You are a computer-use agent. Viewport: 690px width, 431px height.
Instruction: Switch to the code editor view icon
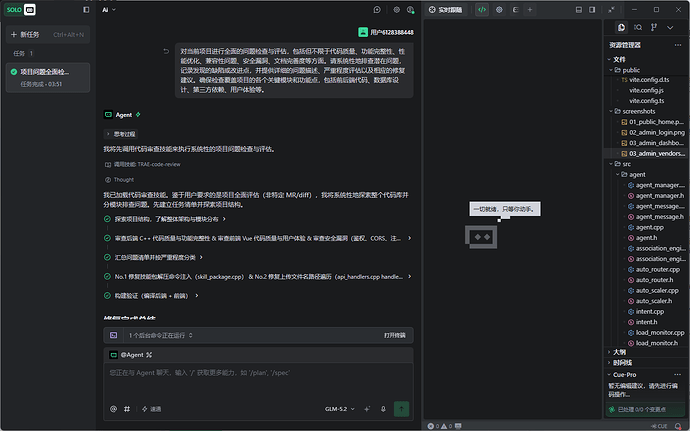[x=482, y=10]
